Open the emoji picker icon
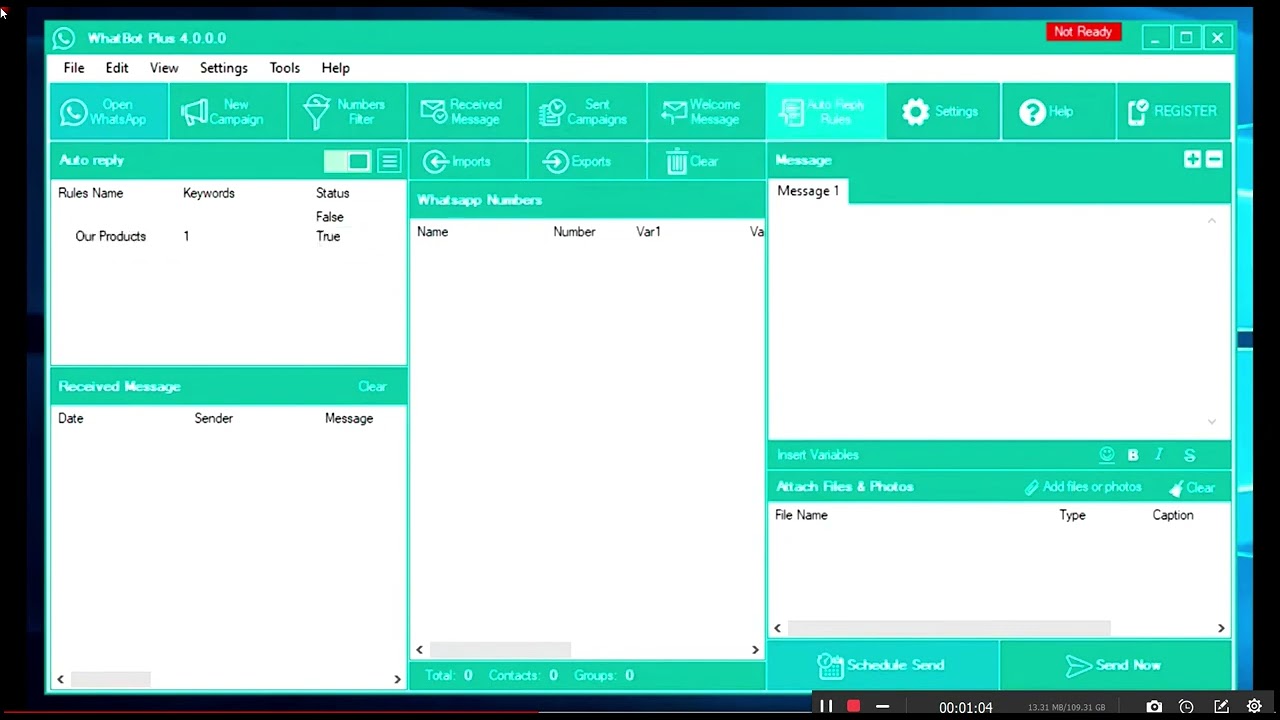The height and width of the screenshot is (720, 1280). tap(1107, 455)
